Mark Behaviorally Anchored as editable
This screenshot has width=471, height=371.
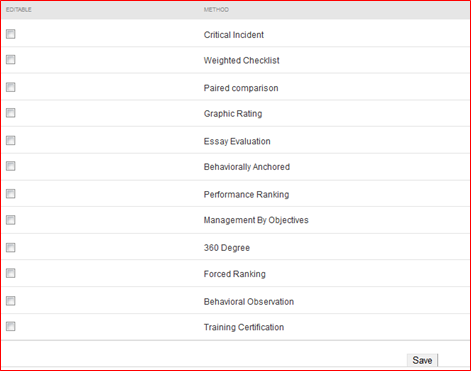click(x=11, y=166)
